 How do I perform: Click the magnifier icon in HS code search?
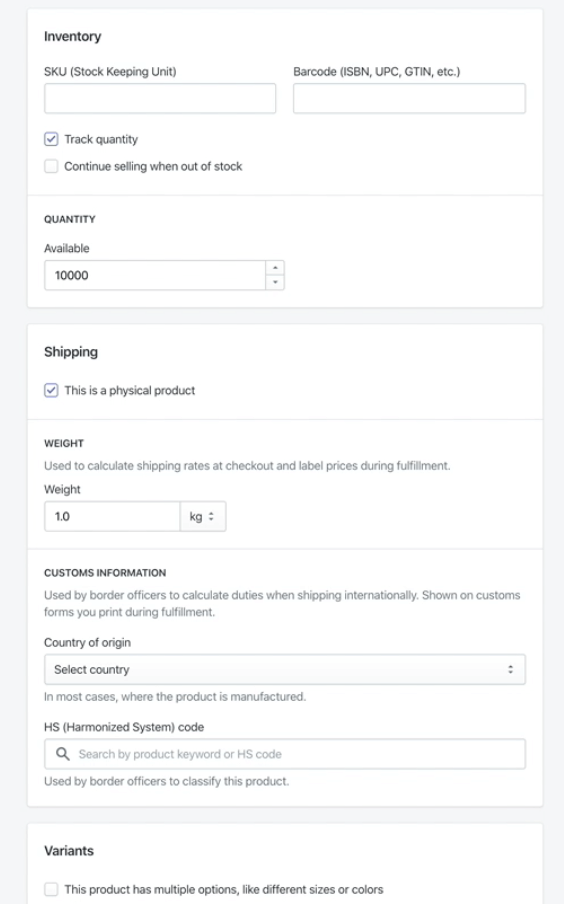click(63, 754)
